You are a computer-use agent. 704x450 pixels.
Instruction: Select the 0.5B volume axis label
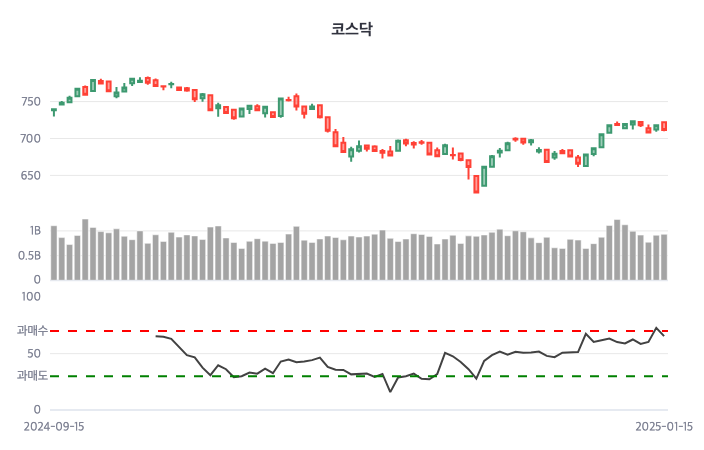click(x=29, y=255)
